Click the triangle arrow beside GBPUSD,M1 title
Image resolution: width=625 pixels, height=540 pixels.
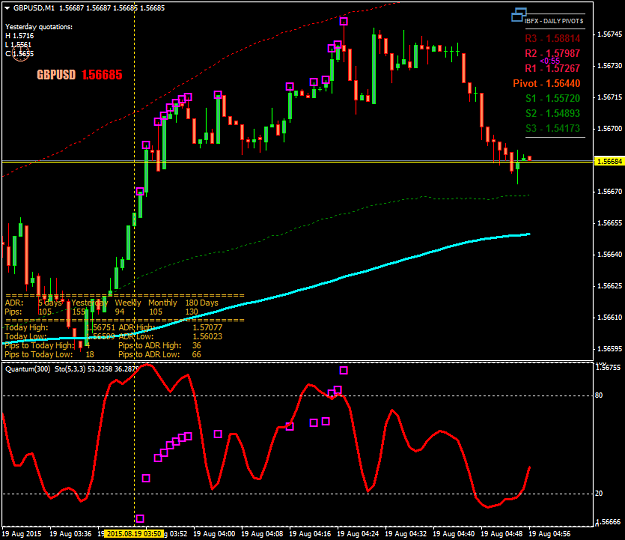pos(7,8)
